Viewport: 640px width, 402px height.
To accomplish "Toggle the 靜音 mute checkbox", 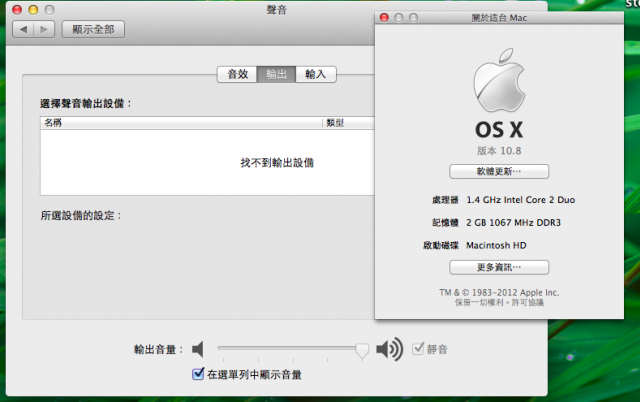I will coord(418,349).
